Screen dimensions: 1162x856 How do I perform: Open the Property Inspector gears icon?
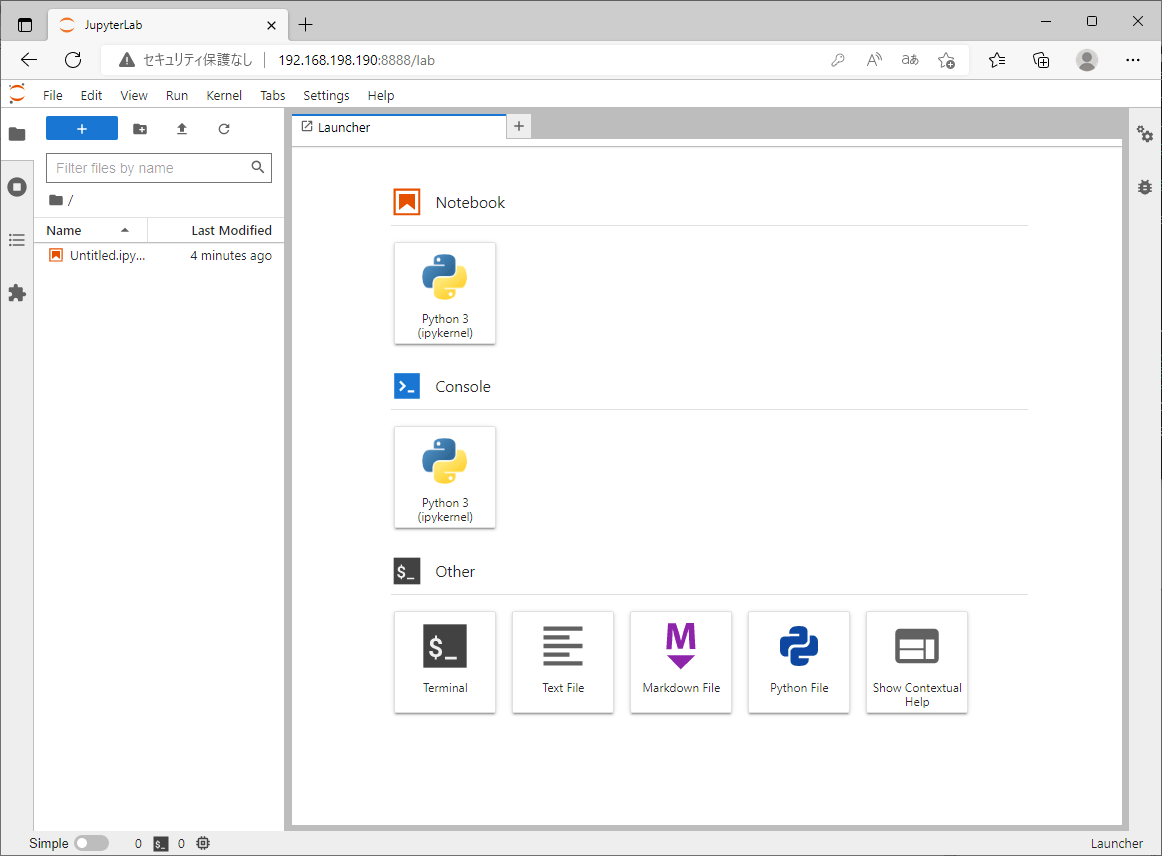coord(1145,134)
